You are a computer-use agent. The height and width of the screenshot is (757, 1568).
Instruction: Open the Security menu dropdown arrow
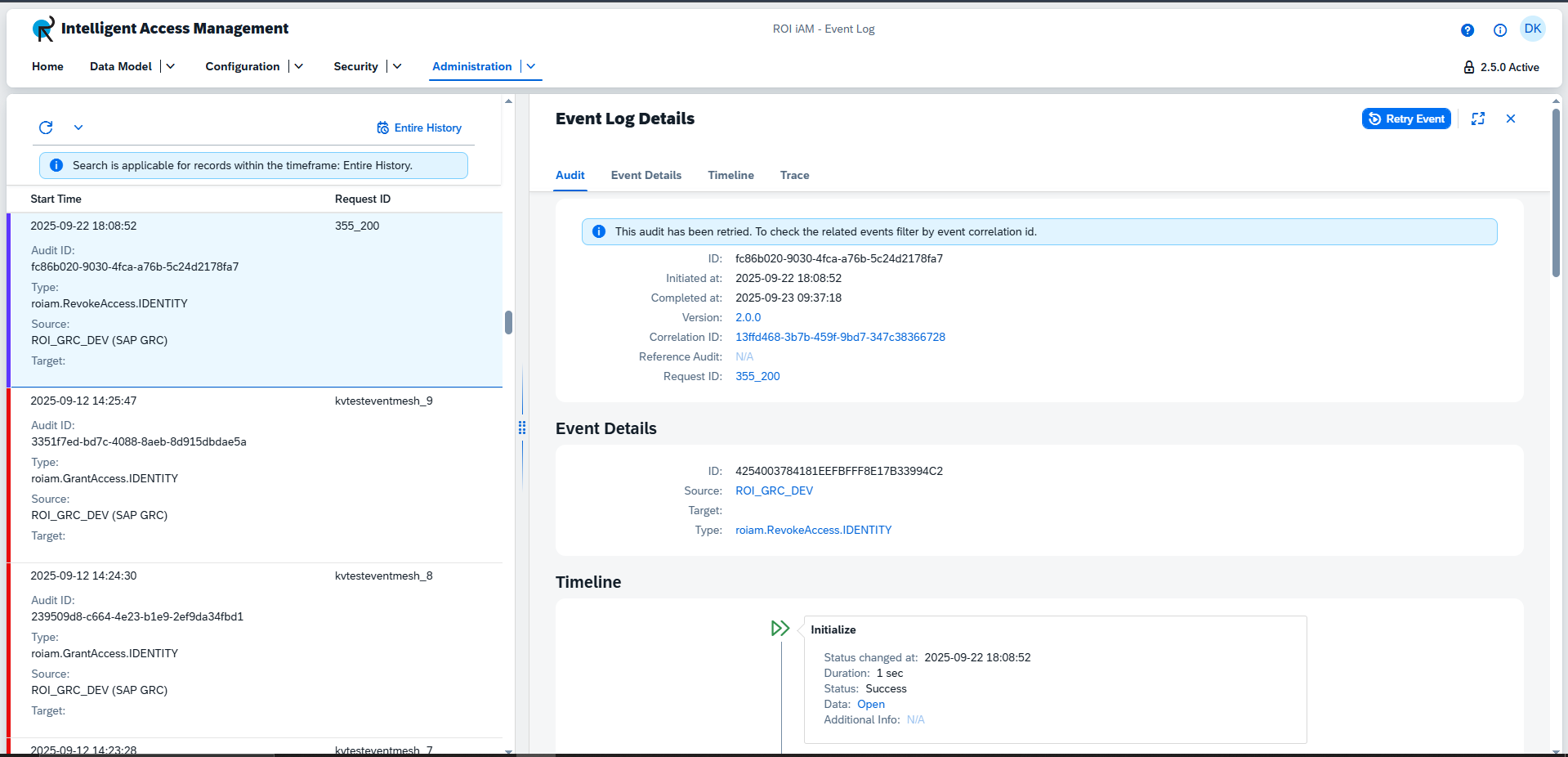[x=397, y=66]
